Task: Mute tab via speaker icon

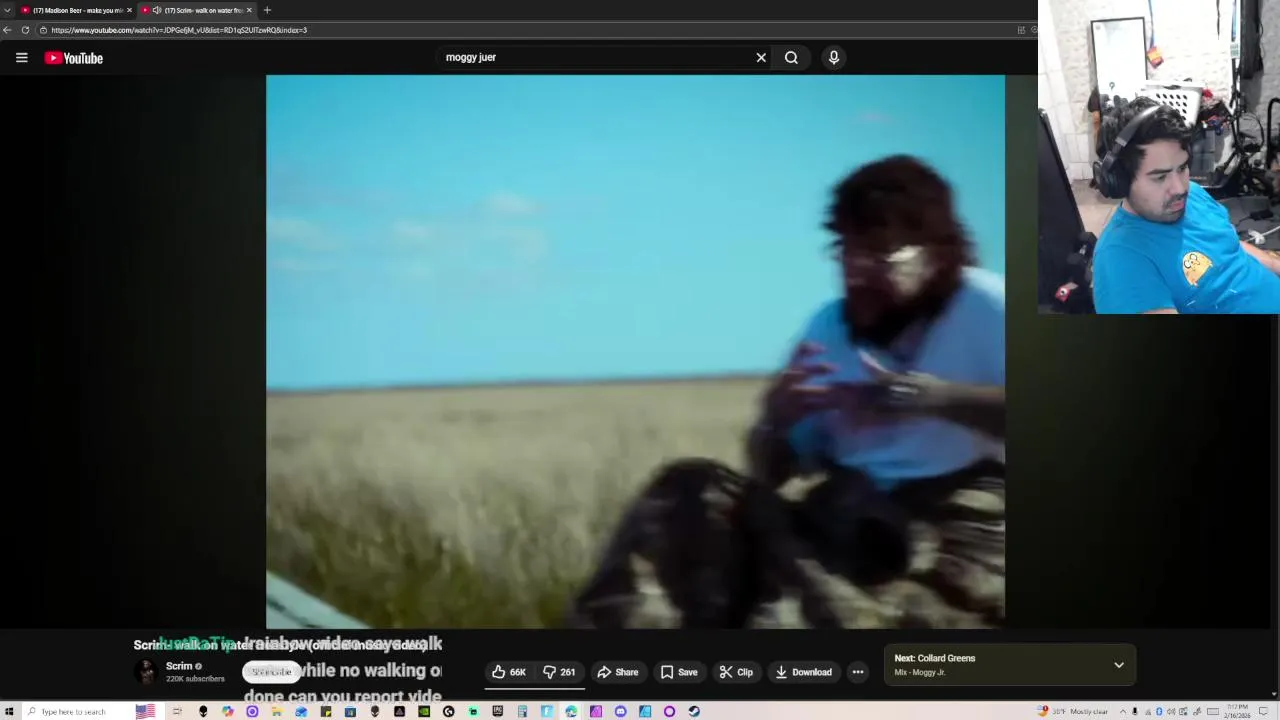Action: point(157,10)
